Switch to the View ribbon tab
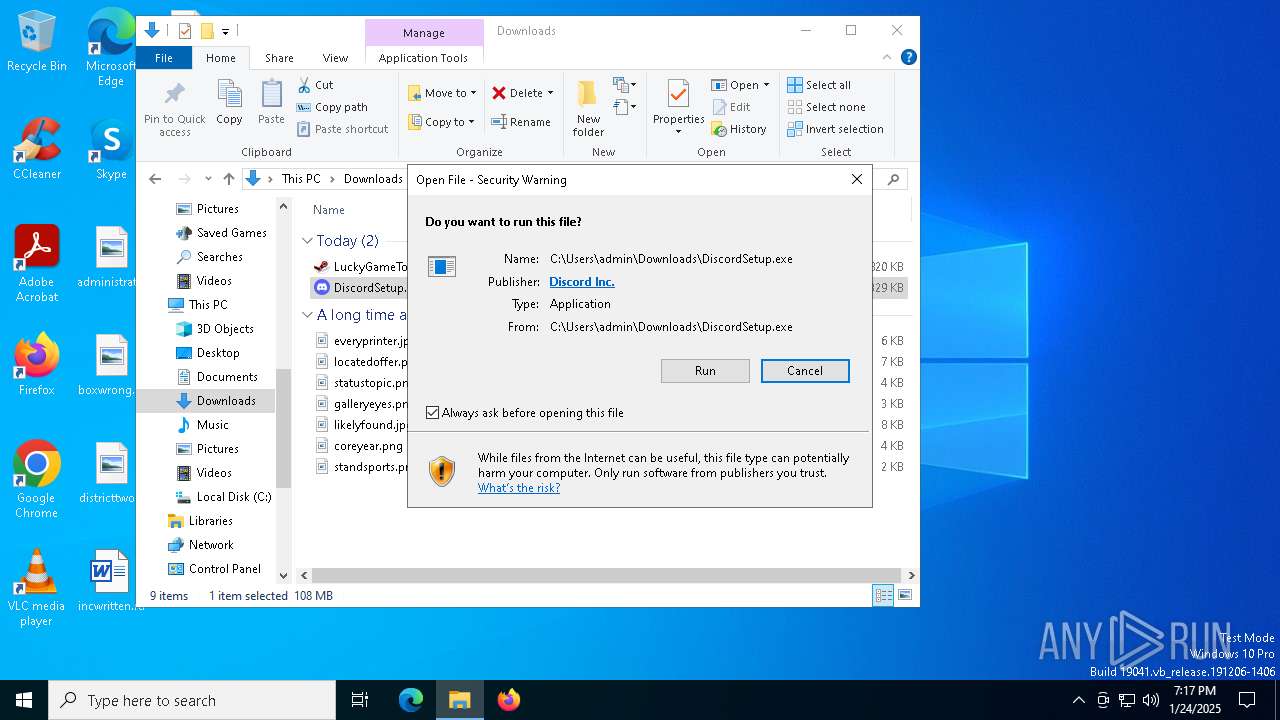Image resolution: width=1280 pixels, height=720 pixels. click(335, 58)
